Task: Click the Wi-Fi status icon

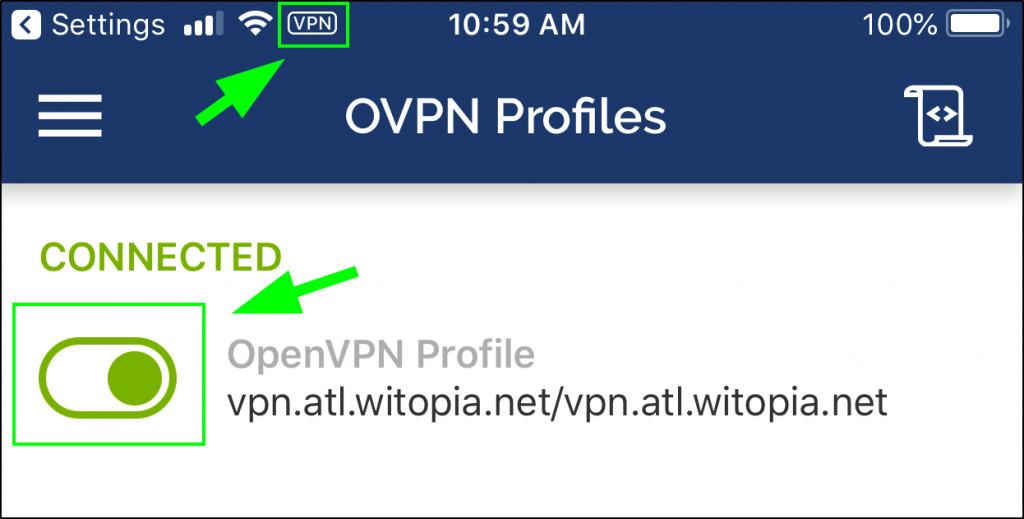Action: click(255, 25)
